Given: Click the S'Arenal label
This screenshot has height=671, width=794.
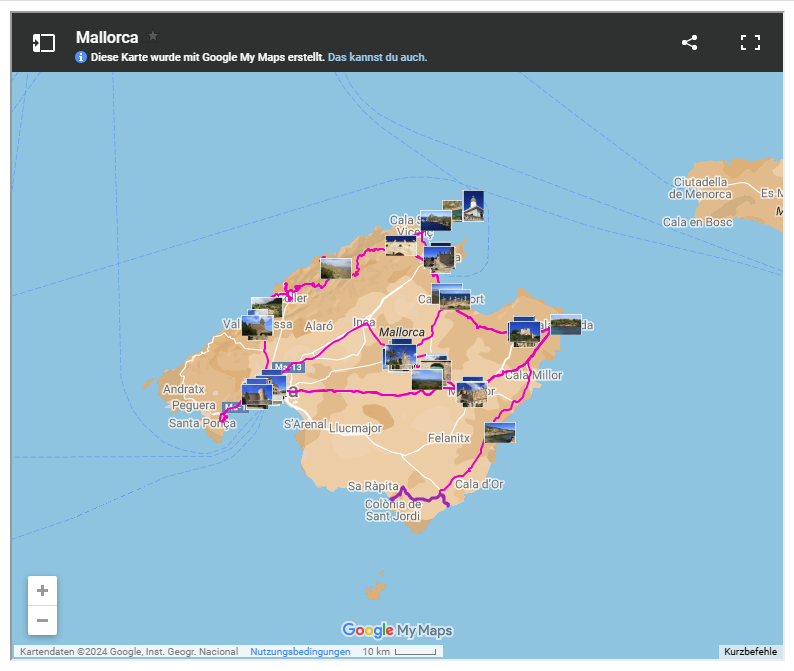Looking at the screenshot, I should tap(305, 424).
